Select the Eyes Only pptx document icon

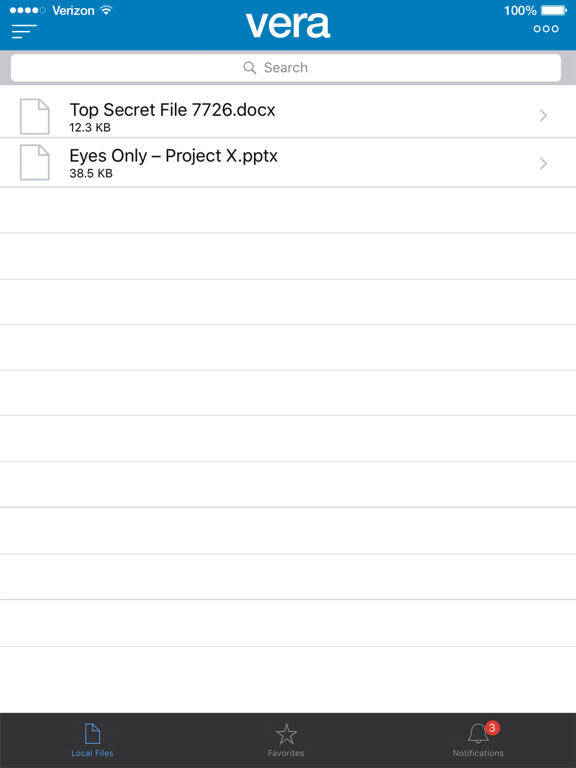[34, 162]
